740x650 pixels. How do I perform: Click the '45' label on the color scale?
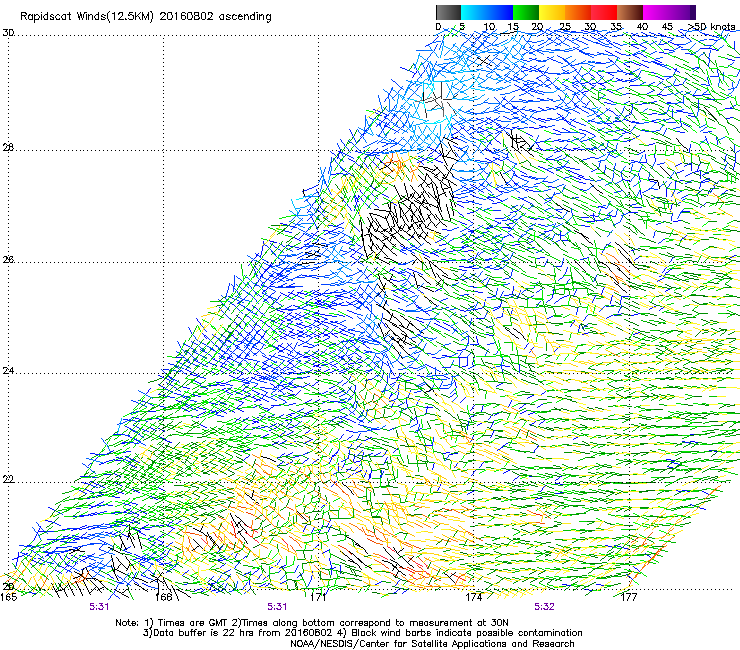click(x=667, y=27)
